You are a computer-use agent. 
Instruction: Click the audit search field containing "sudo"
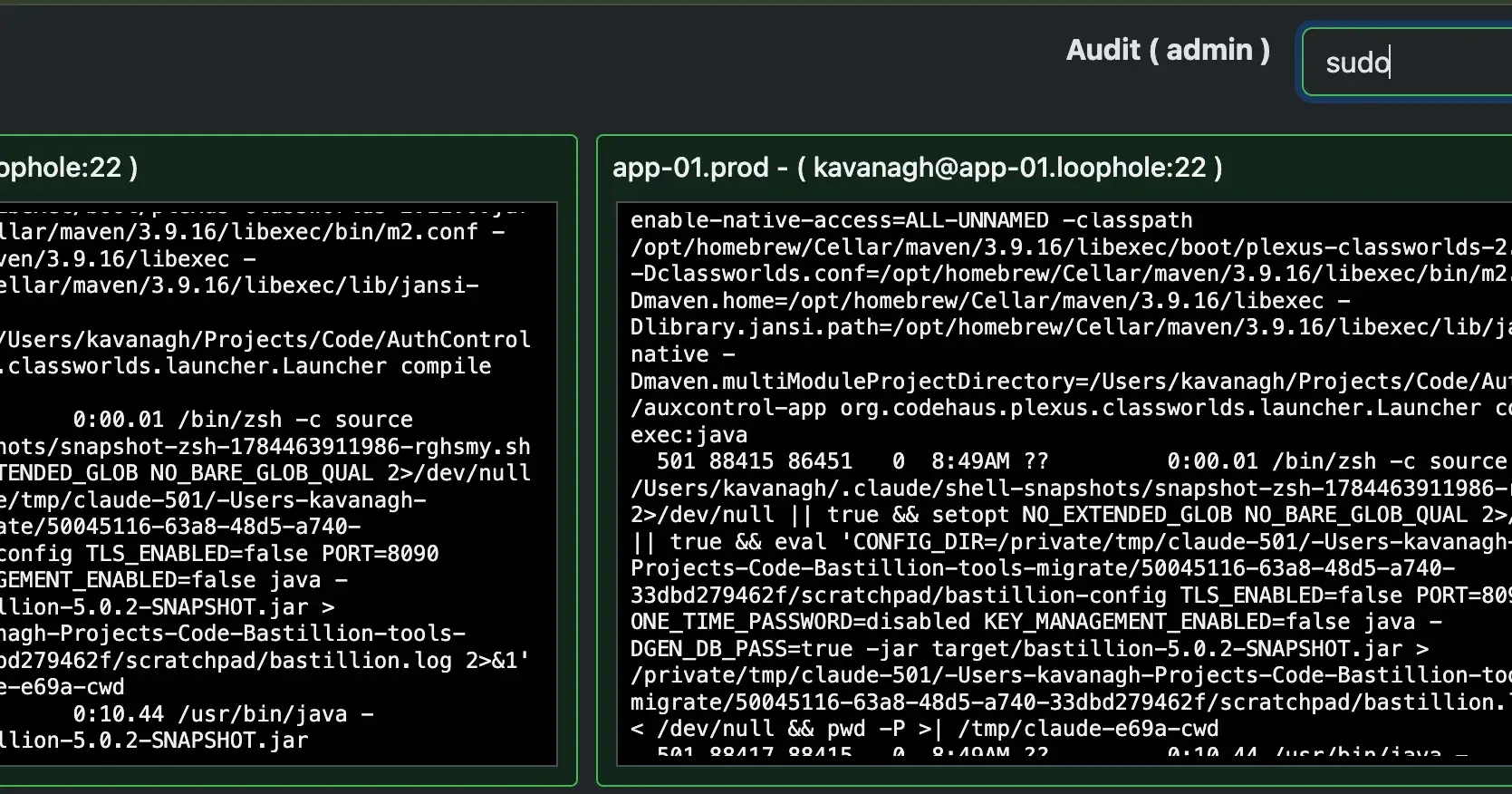click(1407, 63)
